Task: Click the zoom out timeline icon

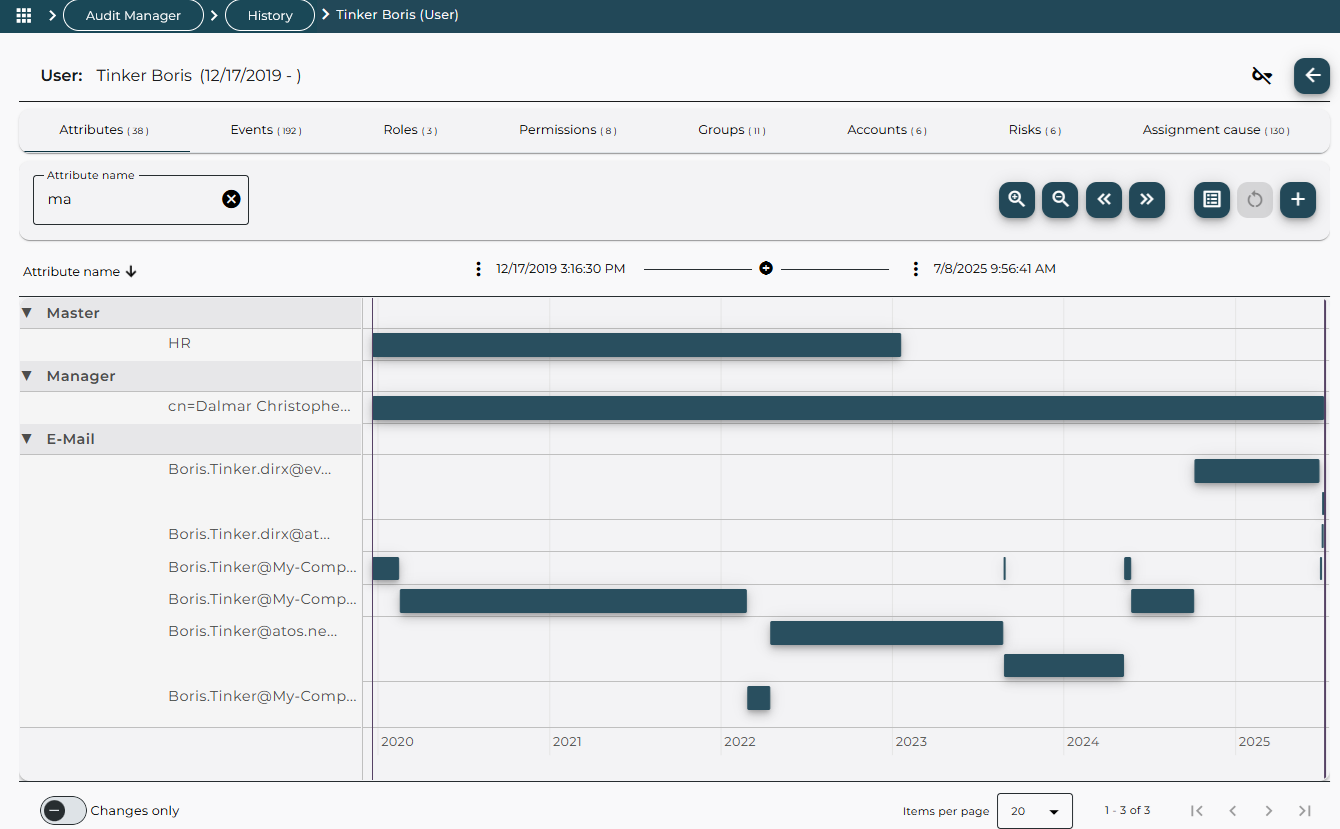Action: click(x=1060, y=200)
